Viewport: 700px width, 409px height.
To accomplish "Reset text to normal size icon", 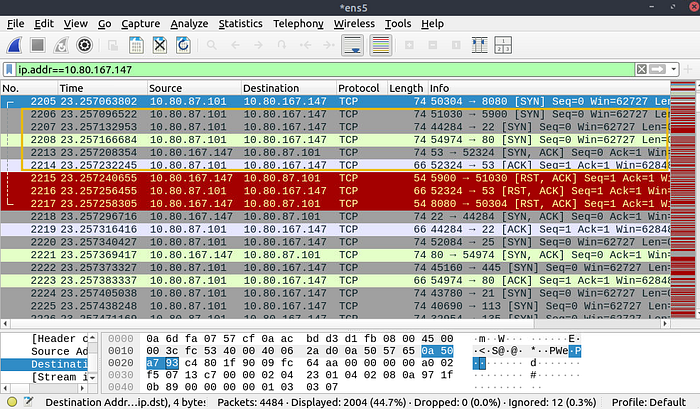I will tap(456, 45).
